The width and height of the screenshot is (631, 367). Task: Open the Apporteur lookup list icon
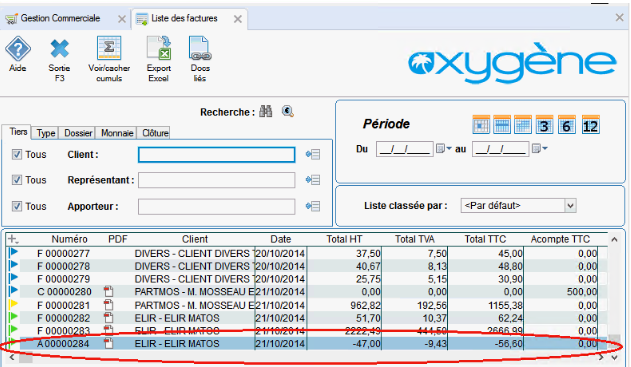[313, 206]
